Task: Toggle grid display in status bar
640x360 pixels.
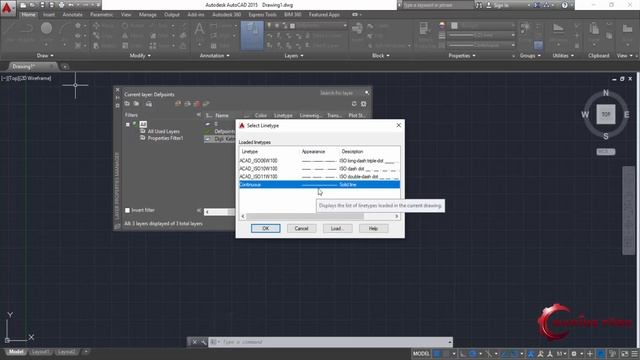Action: pos(437,353)
